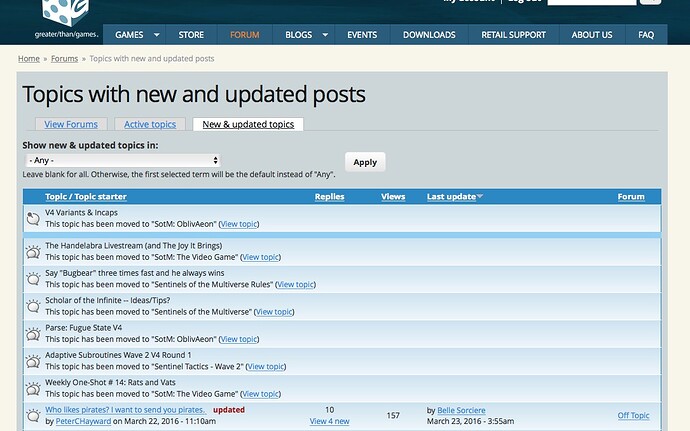690x431 pixels.
Task: Sort the table by Last update
Action: pos(451,196)
